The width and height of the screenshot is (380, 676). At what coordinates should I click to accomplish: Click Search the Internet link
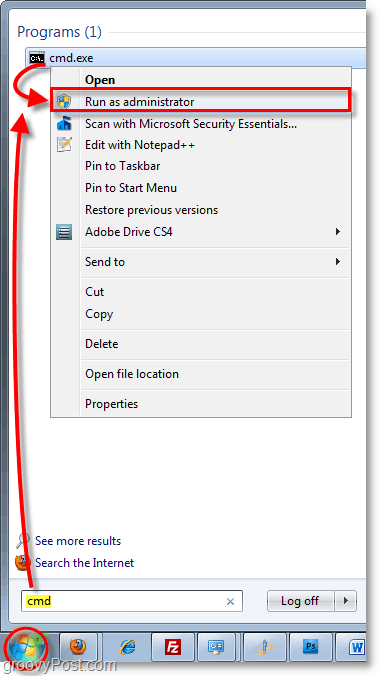pyautogui.click(x=85, y=563)
